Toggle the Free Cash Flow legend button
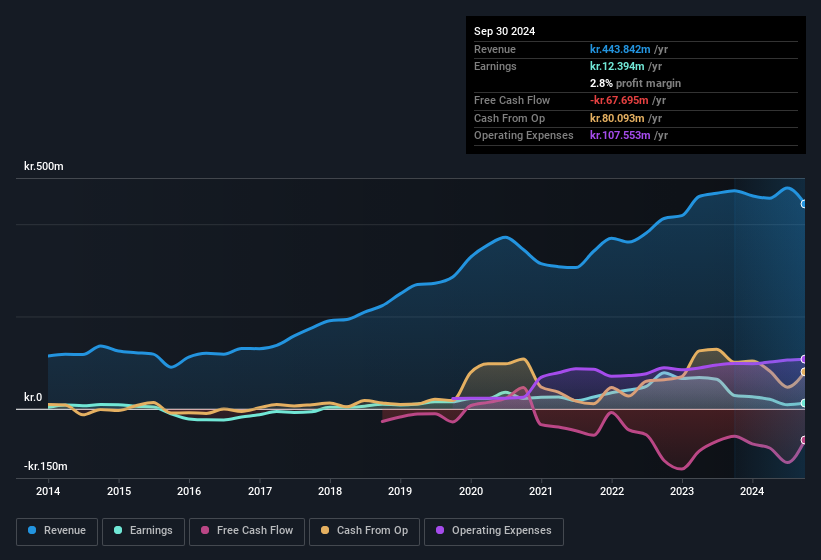 tap(247, 531)
